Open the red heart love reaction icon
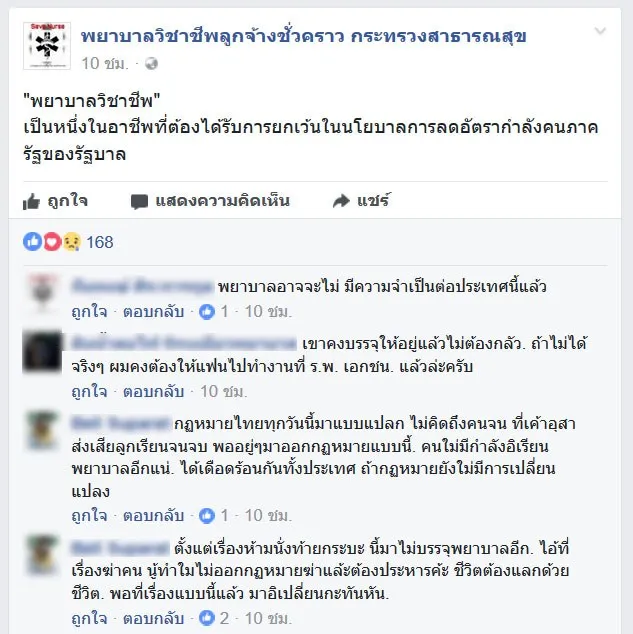The height and width of the screenshot is (634, 633). (52, 242)
